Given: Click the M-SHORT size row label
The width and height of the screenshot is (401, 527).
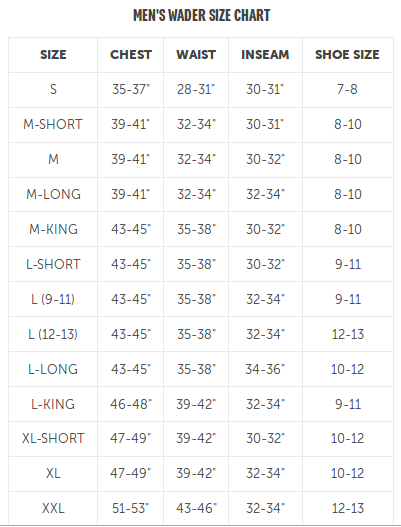Looking at the screenshot, I should pyautogui.click(x=53, y=124).
